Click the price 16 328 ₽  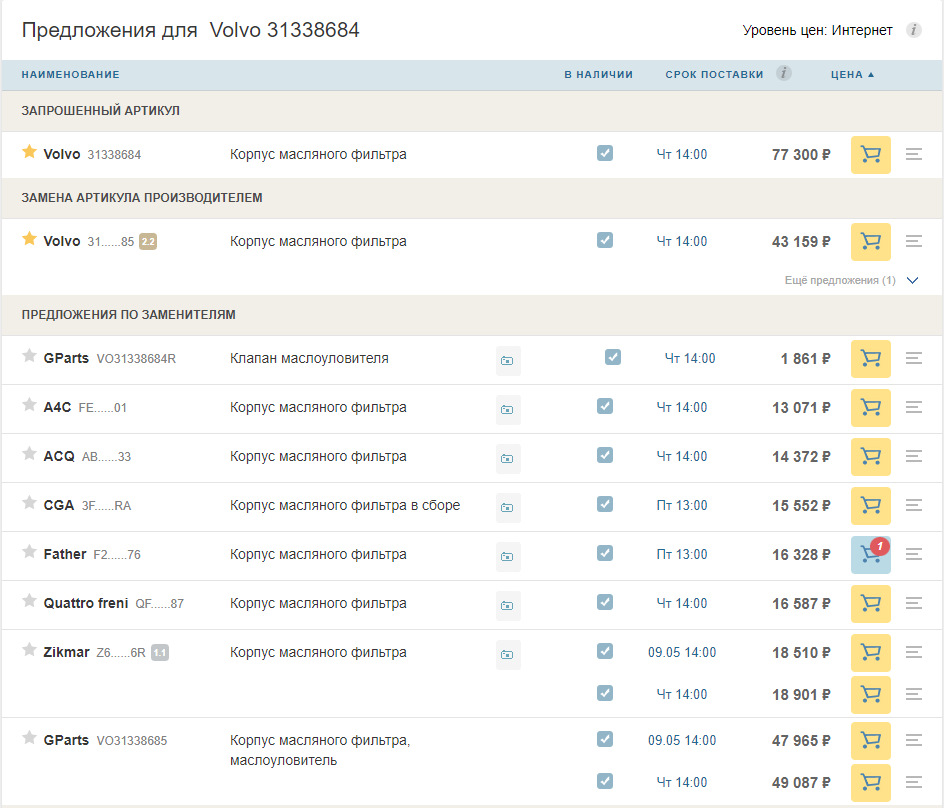click(x=801, y=555)
